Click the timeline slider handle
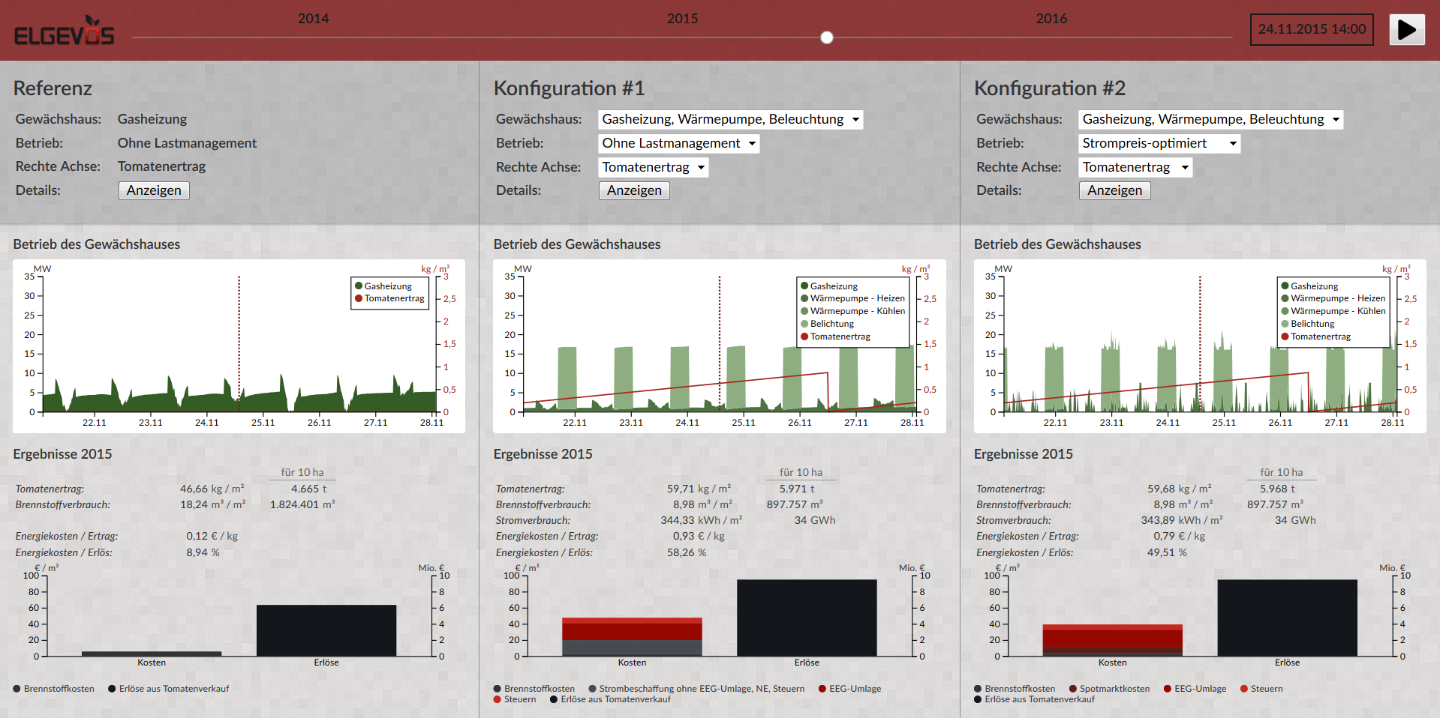The height and width of the screenshot is (718, 1440). point(827,38)
